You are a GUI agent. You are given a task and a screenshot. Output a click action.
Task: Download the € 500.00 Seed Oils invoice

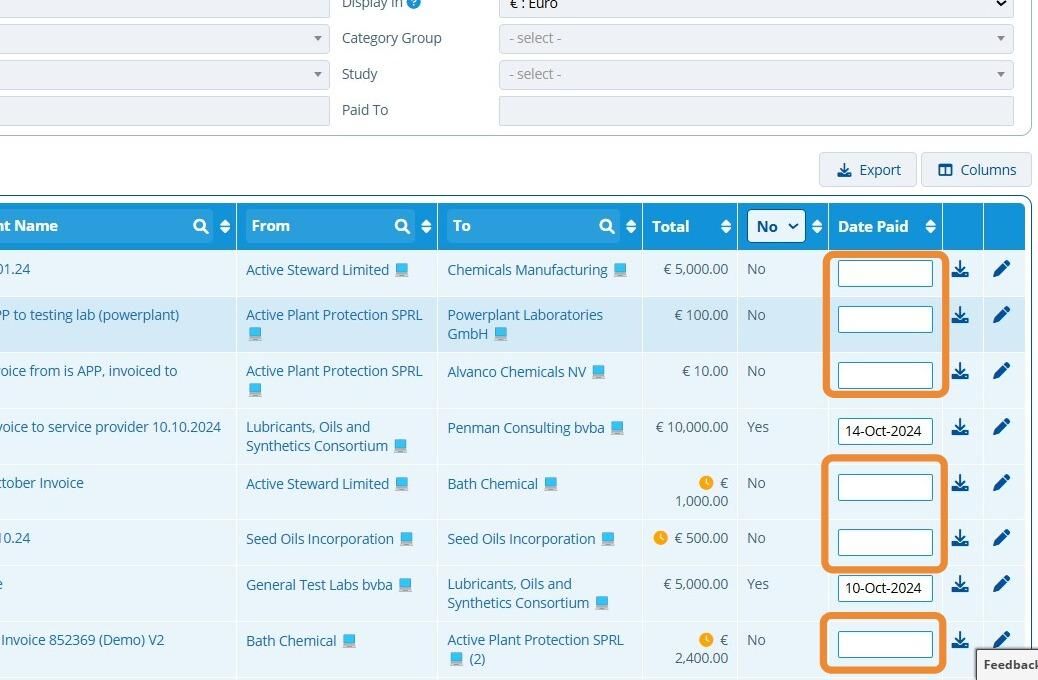tap(960, 538)
